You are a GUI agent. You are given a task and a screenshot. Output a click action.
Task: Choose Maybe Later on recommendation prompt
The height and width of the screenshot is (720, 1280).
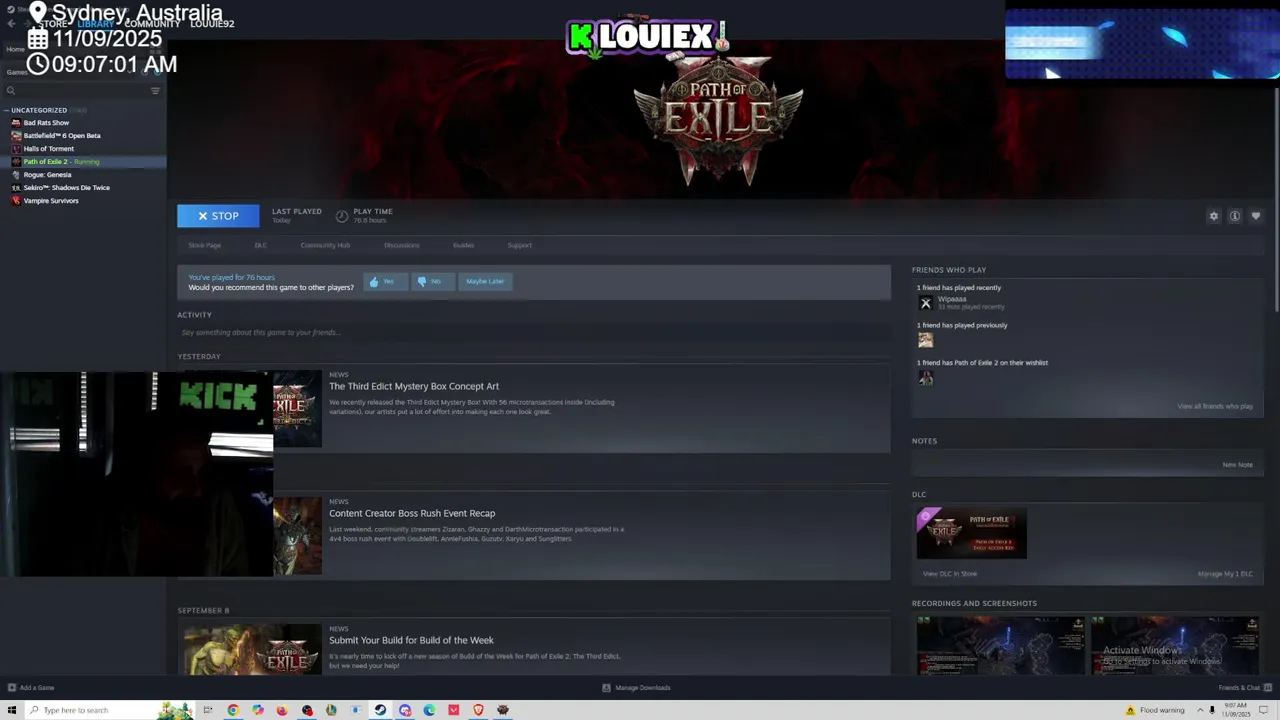[485, 281]
